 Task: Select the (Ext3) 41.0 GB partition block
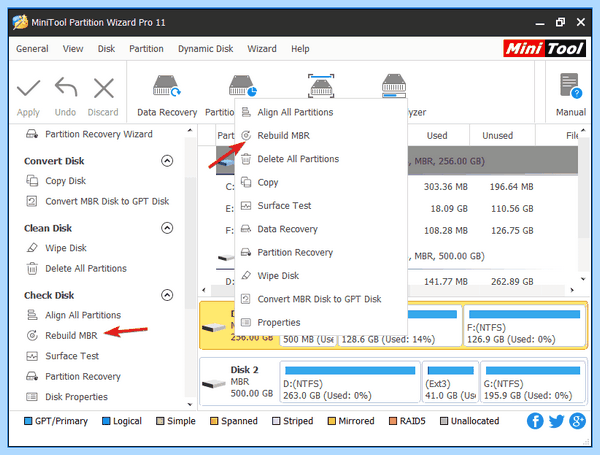coord(450,382)
